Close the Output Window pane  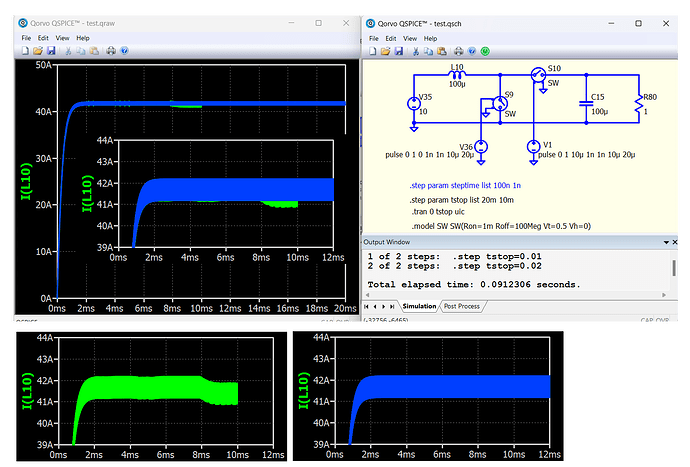pos(675,242)
